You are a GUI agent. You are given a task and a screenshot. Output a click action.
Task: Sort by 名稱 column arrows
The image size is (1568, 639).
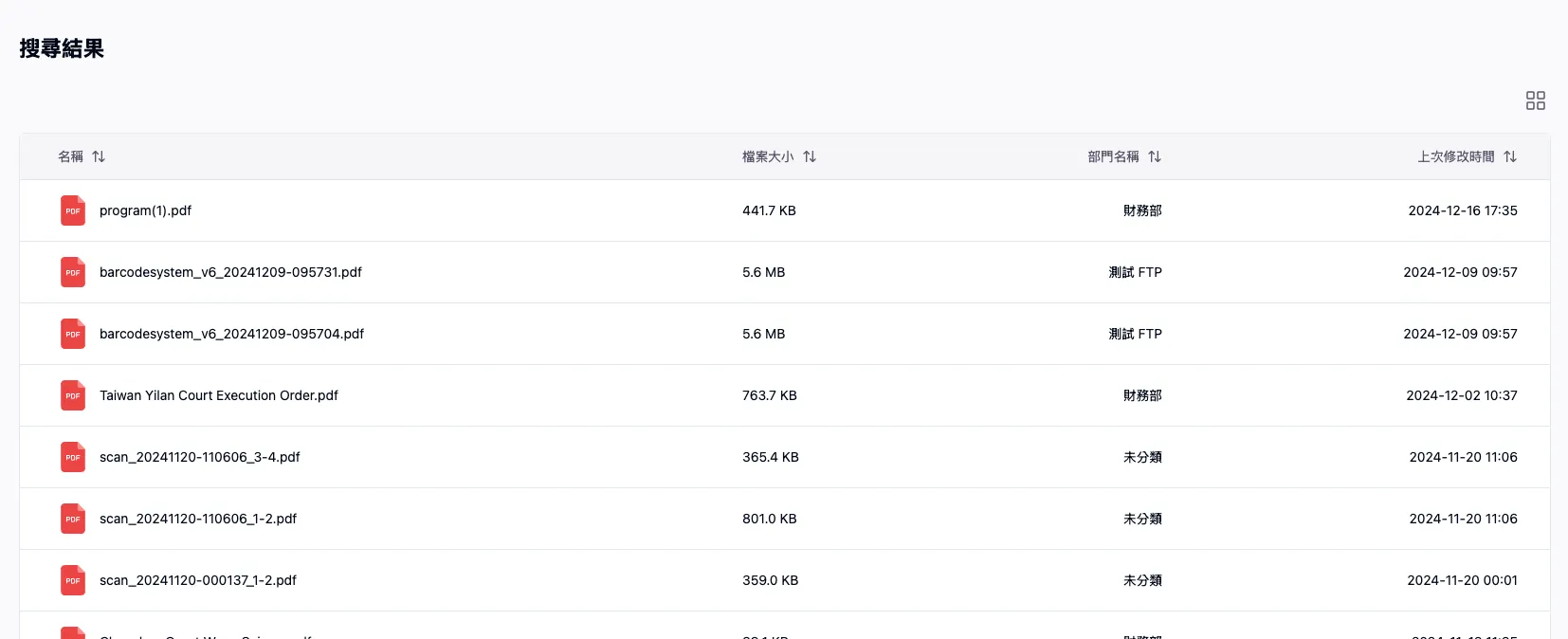(x=99, y=156)
